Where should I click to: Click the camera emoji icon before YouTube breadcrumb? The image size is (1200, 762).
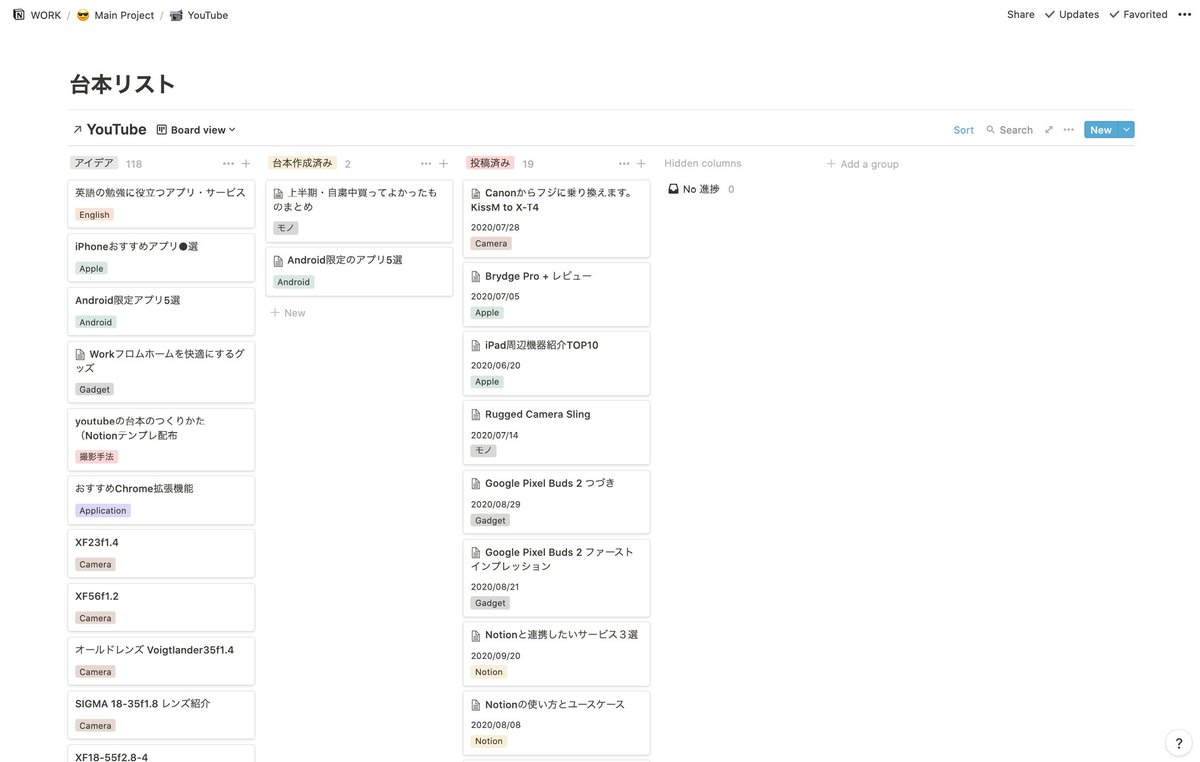tap(176, 15)
